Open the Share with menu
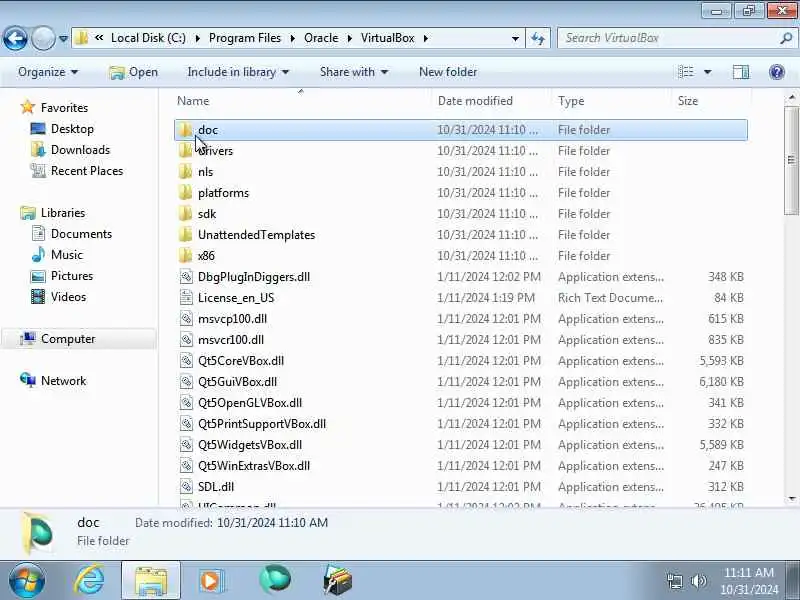800x600 pixels. tap(354, 72)
